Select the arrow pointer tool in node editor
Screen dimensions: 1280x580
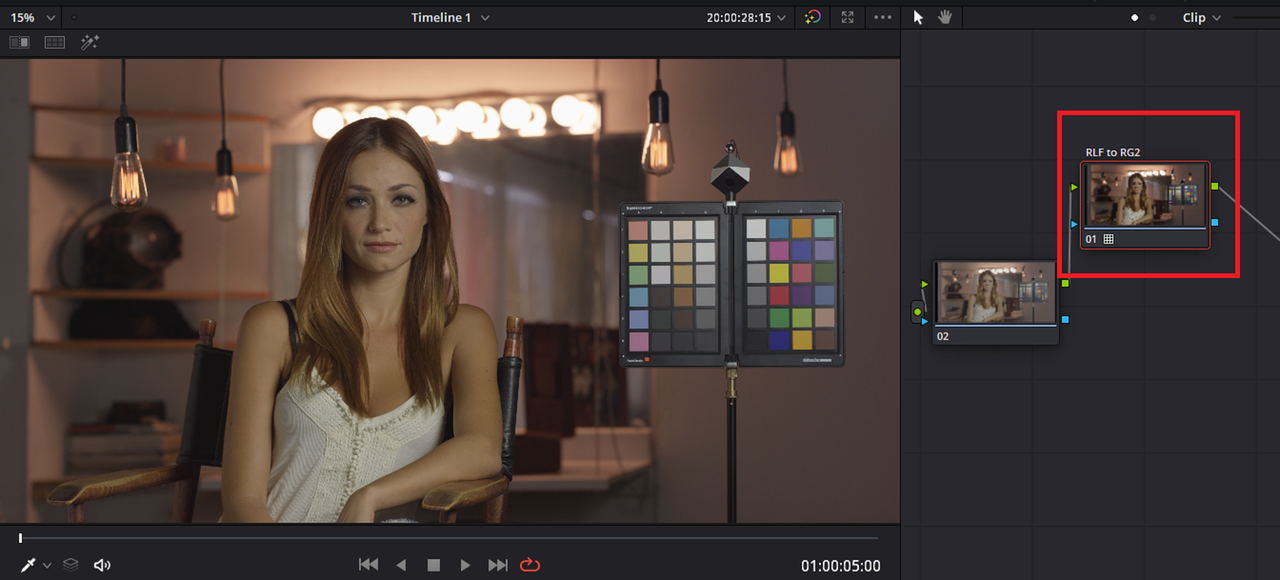(919, 17)
